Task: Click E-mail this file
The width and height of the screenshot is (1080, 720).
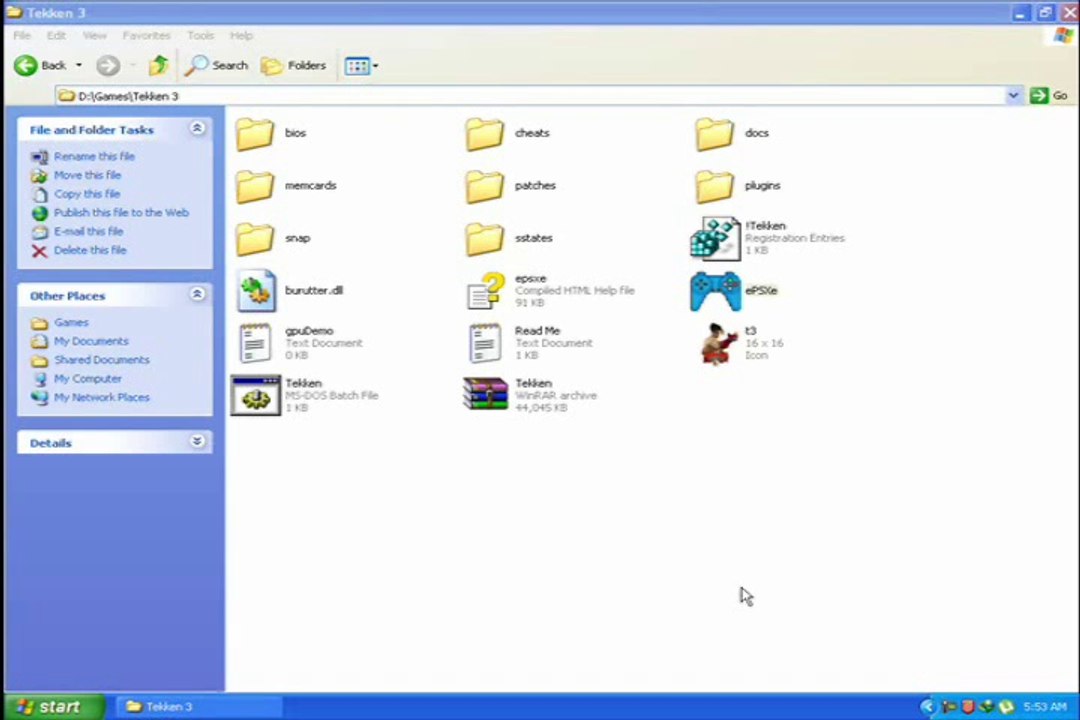Action: (x=89, y=232)
